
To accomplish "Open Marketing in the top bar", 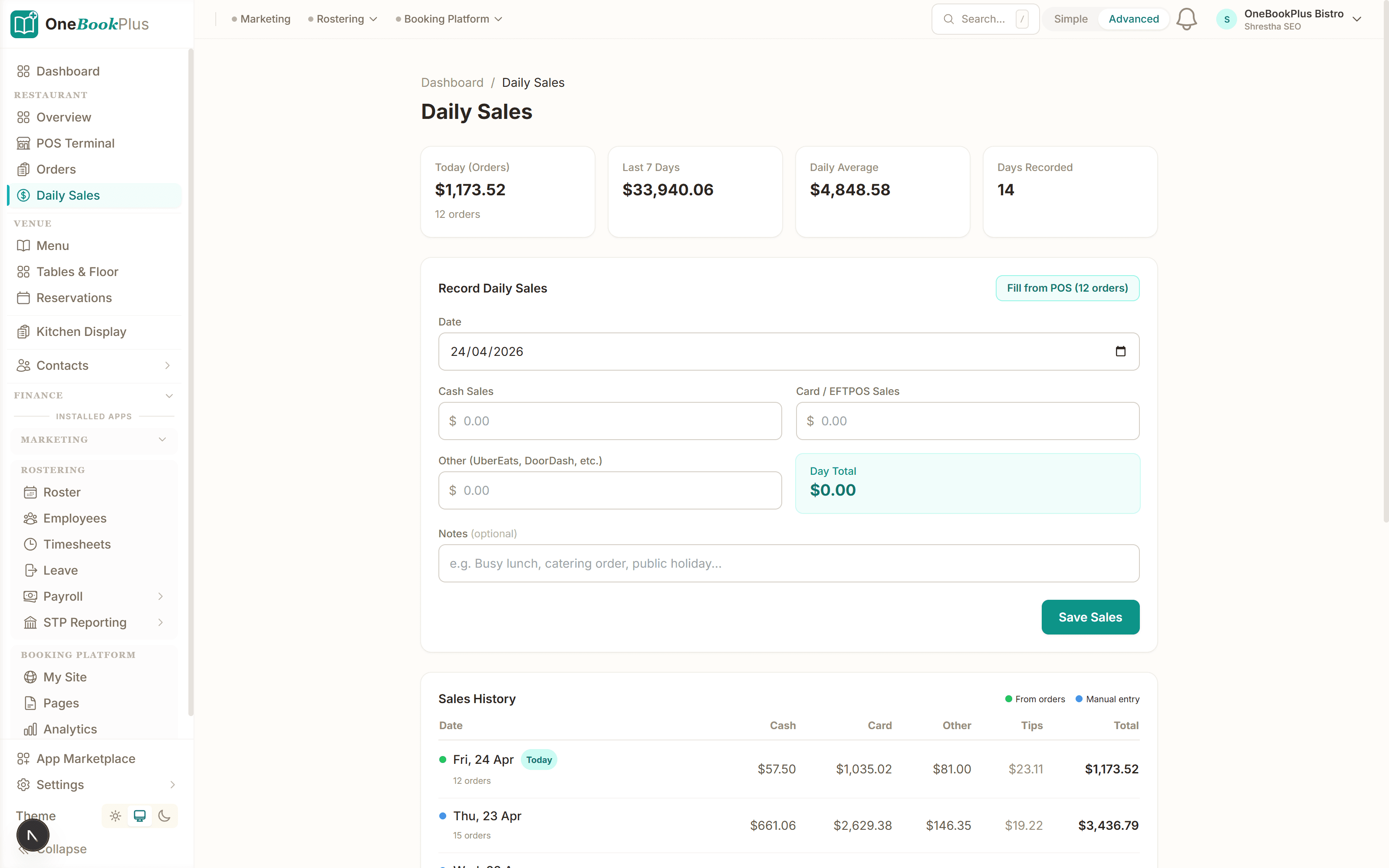I will (261, 19).
